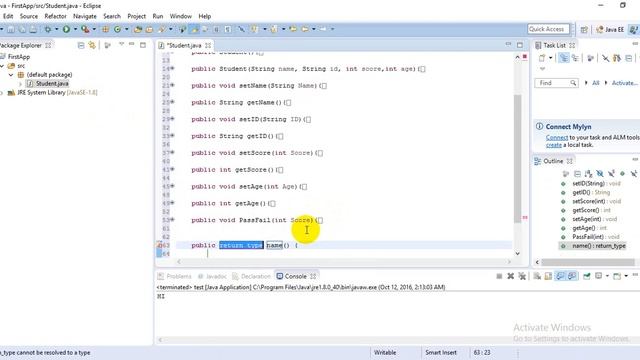This screenshot has width=640, height=360.
Task: Click the Minimize editor area icon
Action: [x=508, y=44]
